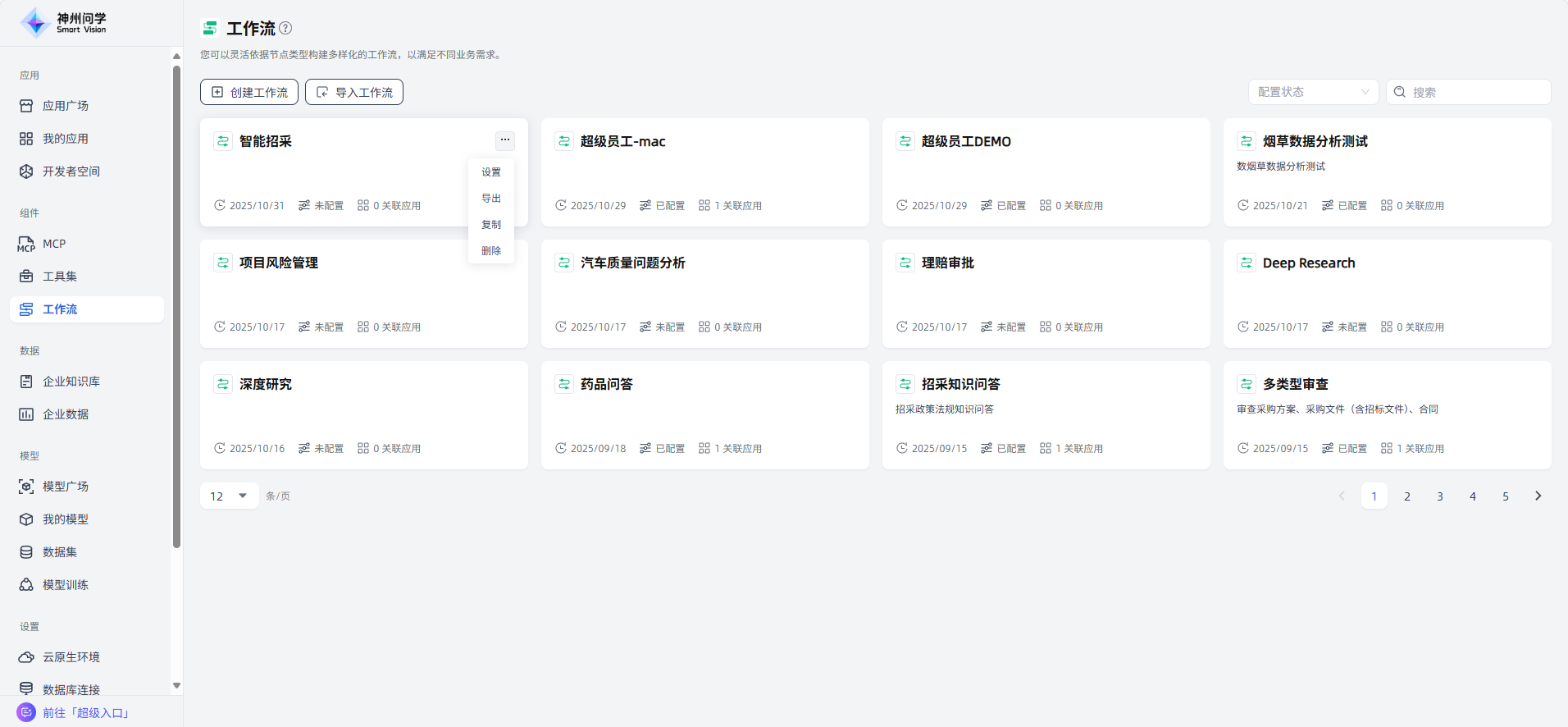The height and width of the screenshot is (727, 1568).
Task: Click the 创建工作流 button
Action: (249, 92)
